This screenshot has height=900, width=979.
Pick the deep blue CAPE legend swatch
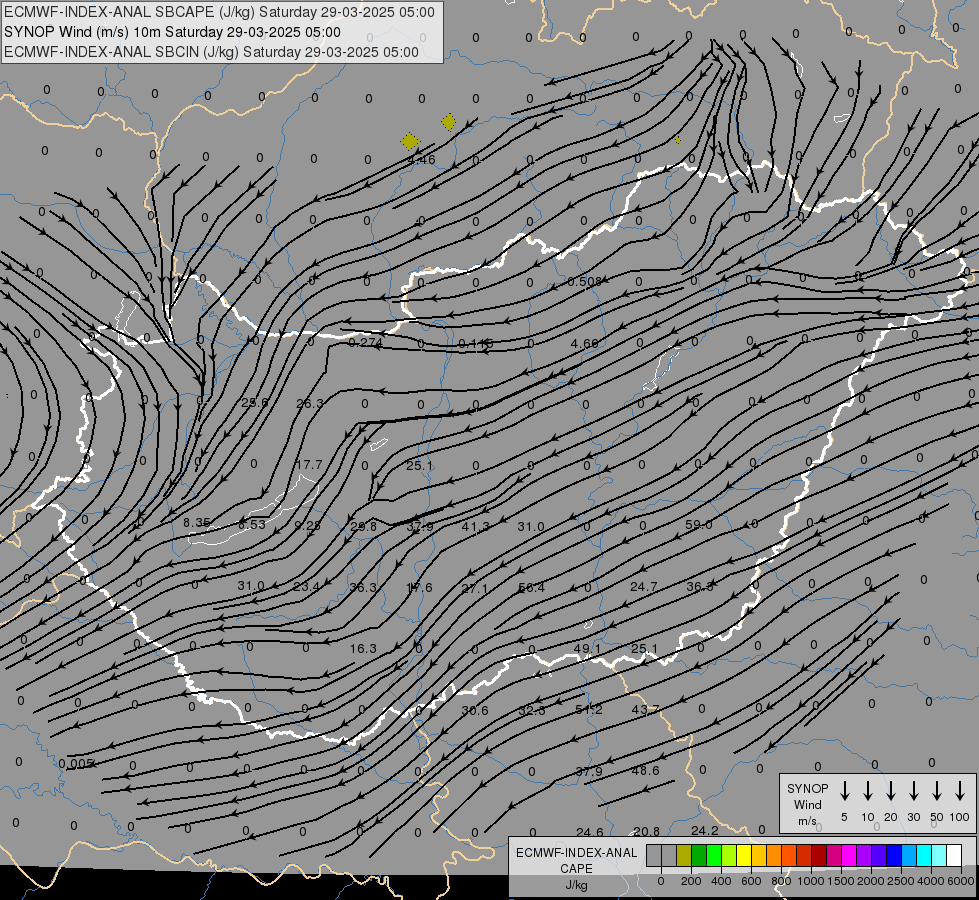[x=893, y=855]
